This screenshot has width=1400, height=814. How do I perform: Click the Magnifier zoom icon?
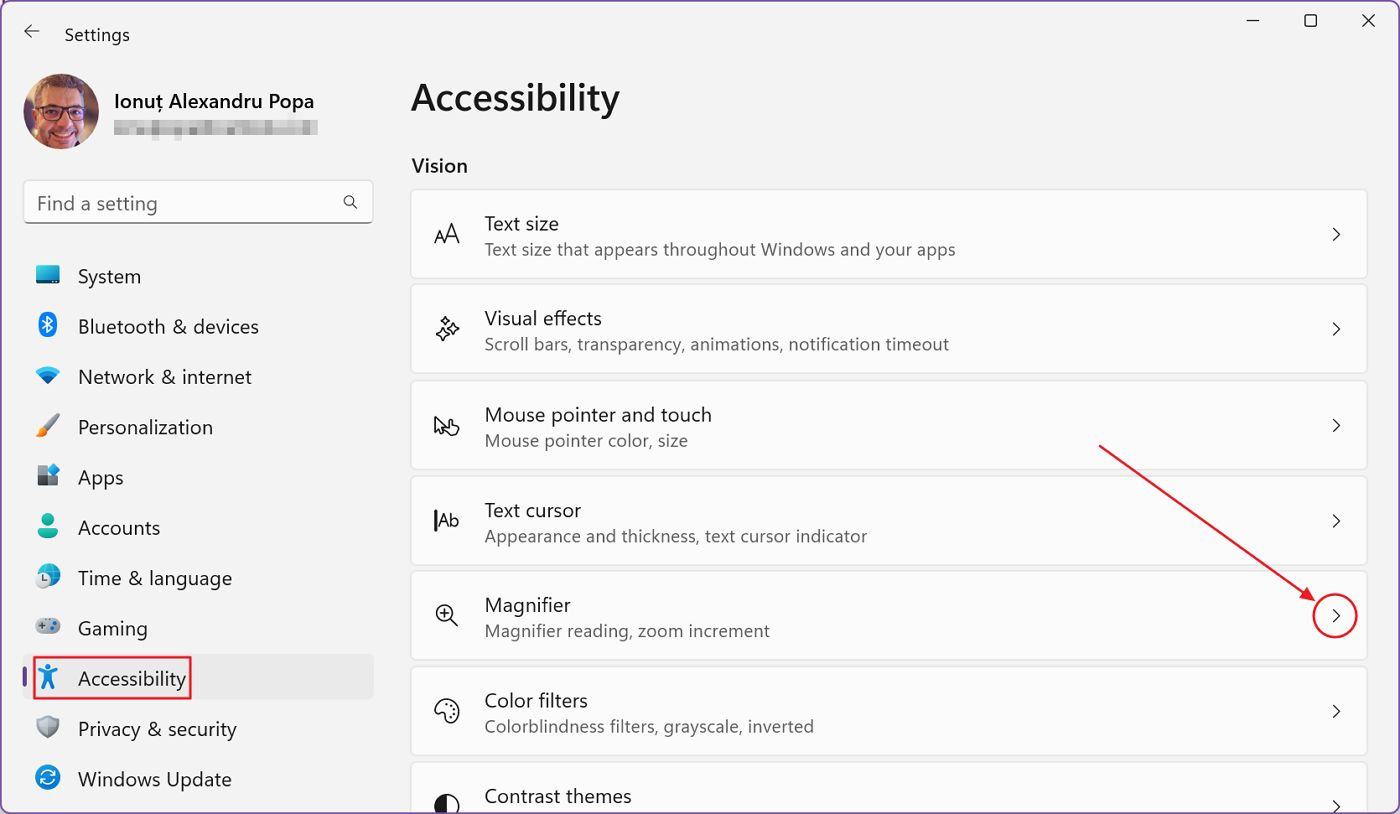tap(447, 616)
